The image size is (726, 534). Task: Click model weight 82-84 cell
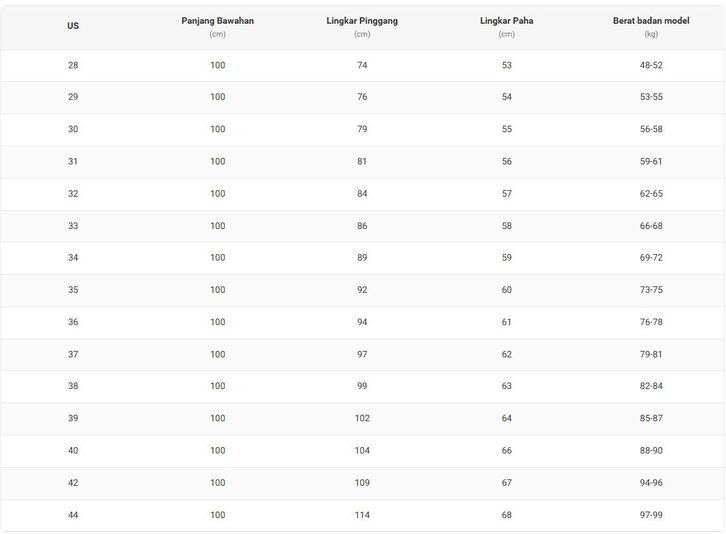point(651,386)
